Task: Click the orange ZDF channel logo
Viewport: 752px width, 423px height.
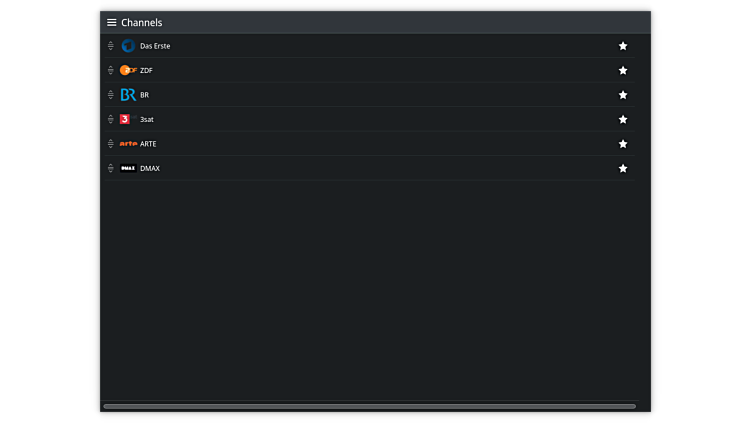Action: (128, 70)
